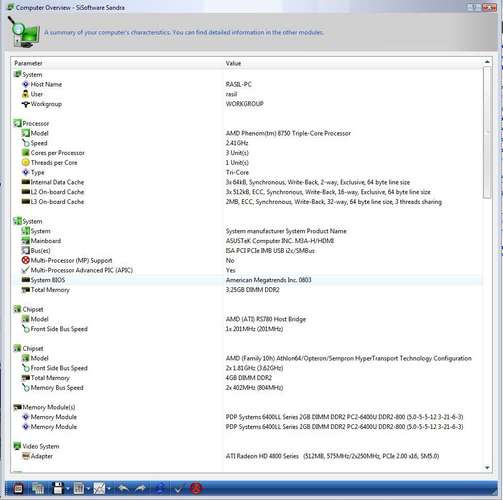503x500 pixels.
Task: Click the first PDP Systems Memory Module value
Action: click(x=344, y=417)
